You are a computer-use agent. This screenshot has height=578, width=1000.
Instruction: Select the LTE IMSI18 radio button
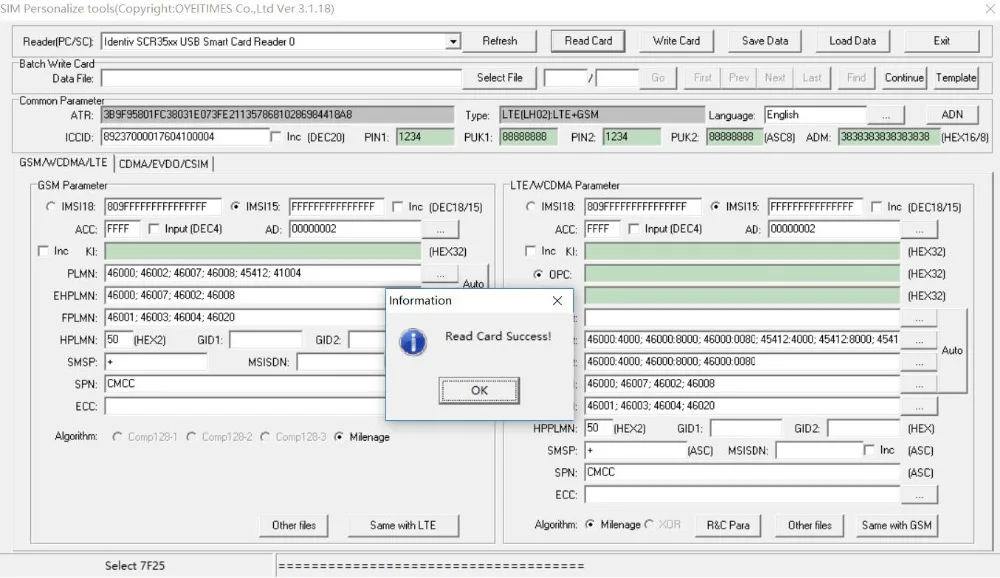click(531, 207)
